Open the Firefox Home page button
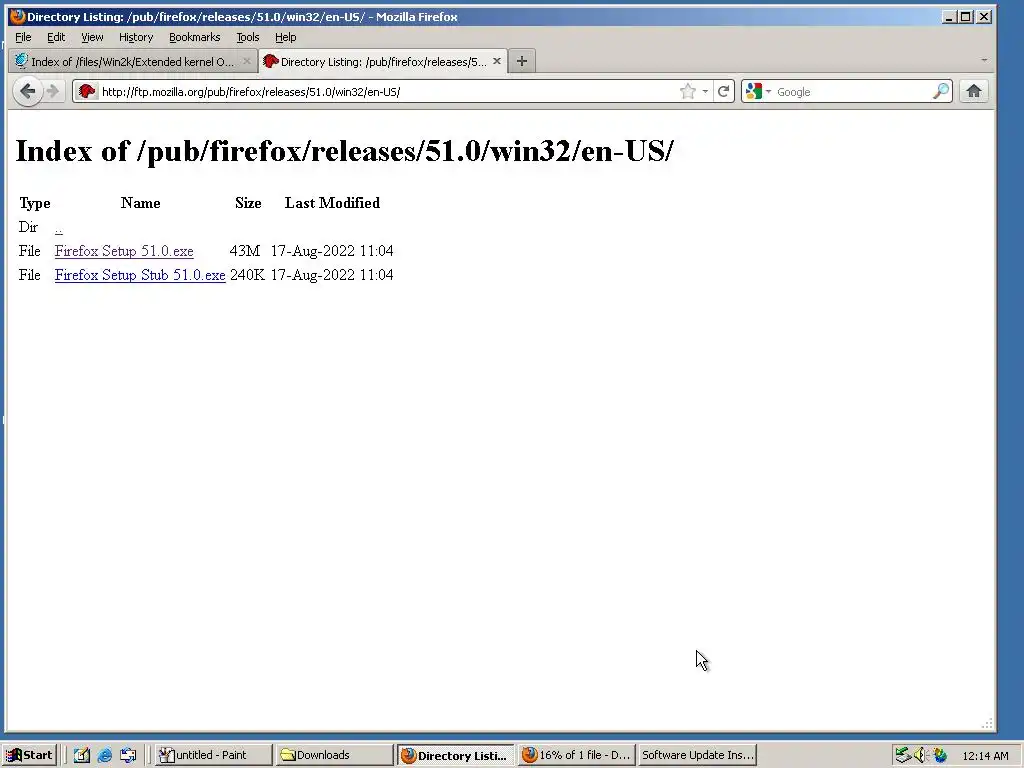Image resolution: width=1024 pixels, height=768 pixels. click(x=974, y=91)
